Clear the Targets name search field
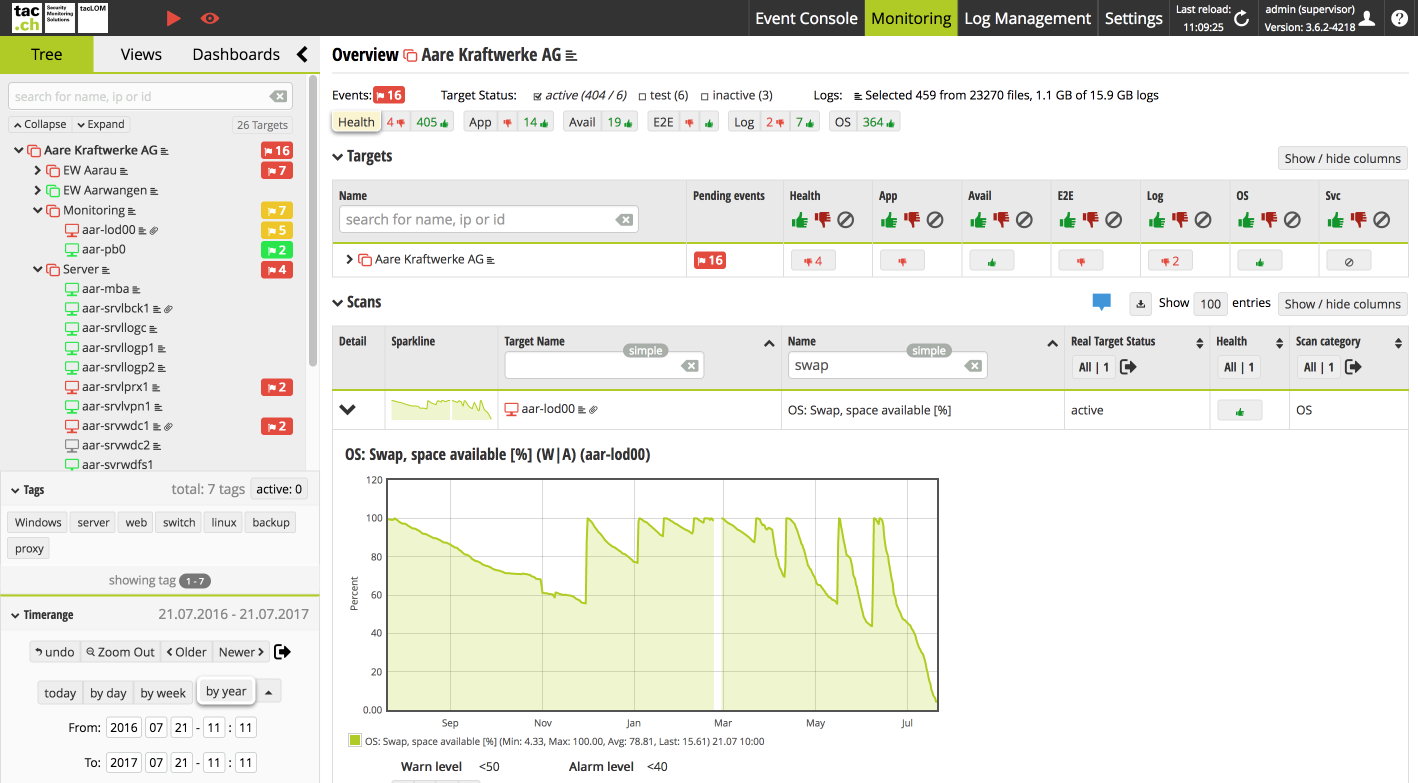Screen dimensions: 1418x783 (x=624, y=220)
